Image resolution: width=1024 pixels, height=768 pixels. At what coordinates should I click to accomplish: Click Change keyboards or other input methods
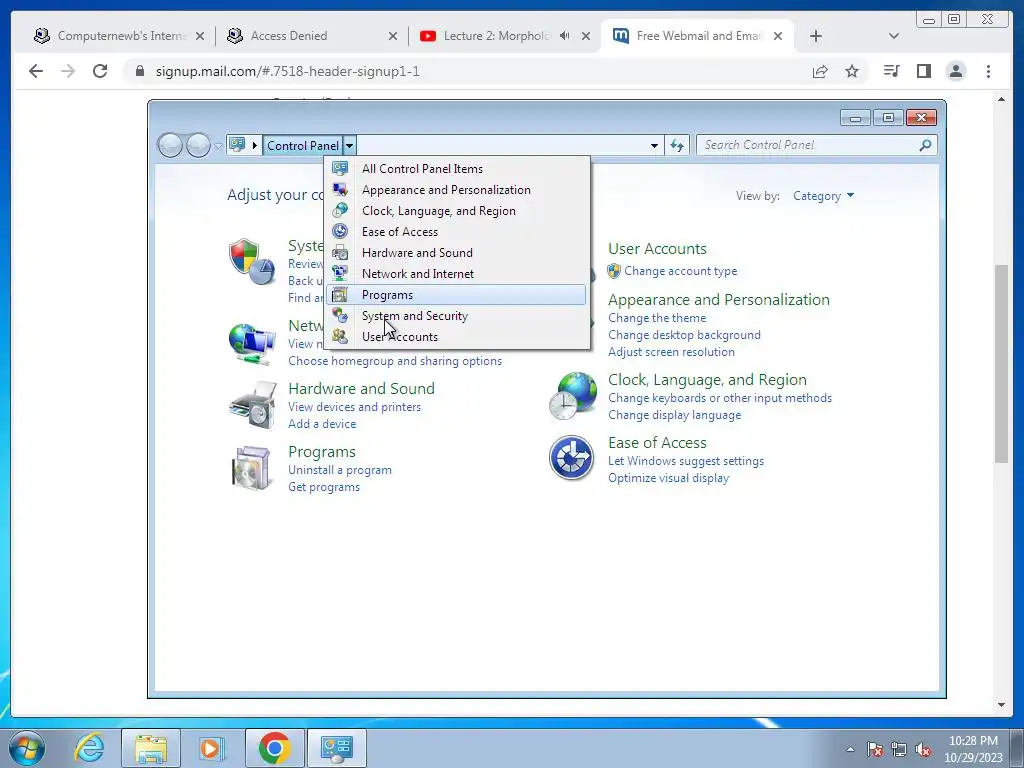(x=720, y=398)
